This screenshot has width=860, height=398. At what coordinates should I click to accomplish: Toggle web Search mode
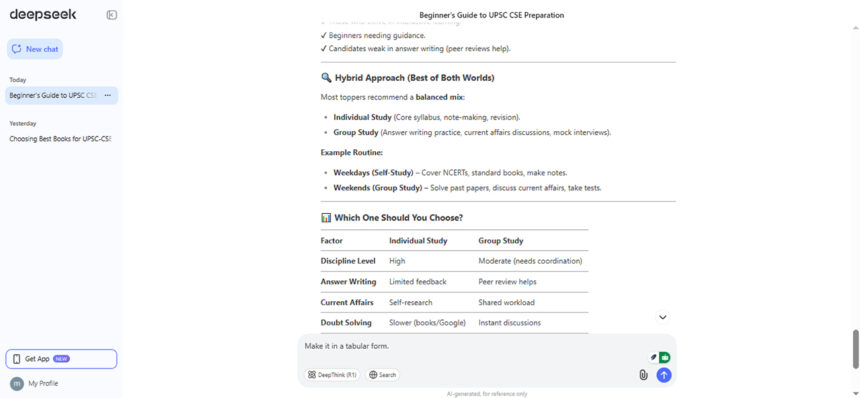(x=382, y=375)
